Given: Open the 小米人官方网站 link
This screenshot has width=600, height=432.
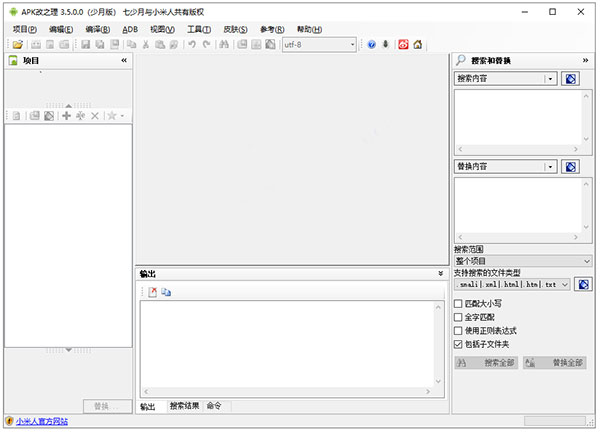Looking at the screenshot, I should coord(42,421).
